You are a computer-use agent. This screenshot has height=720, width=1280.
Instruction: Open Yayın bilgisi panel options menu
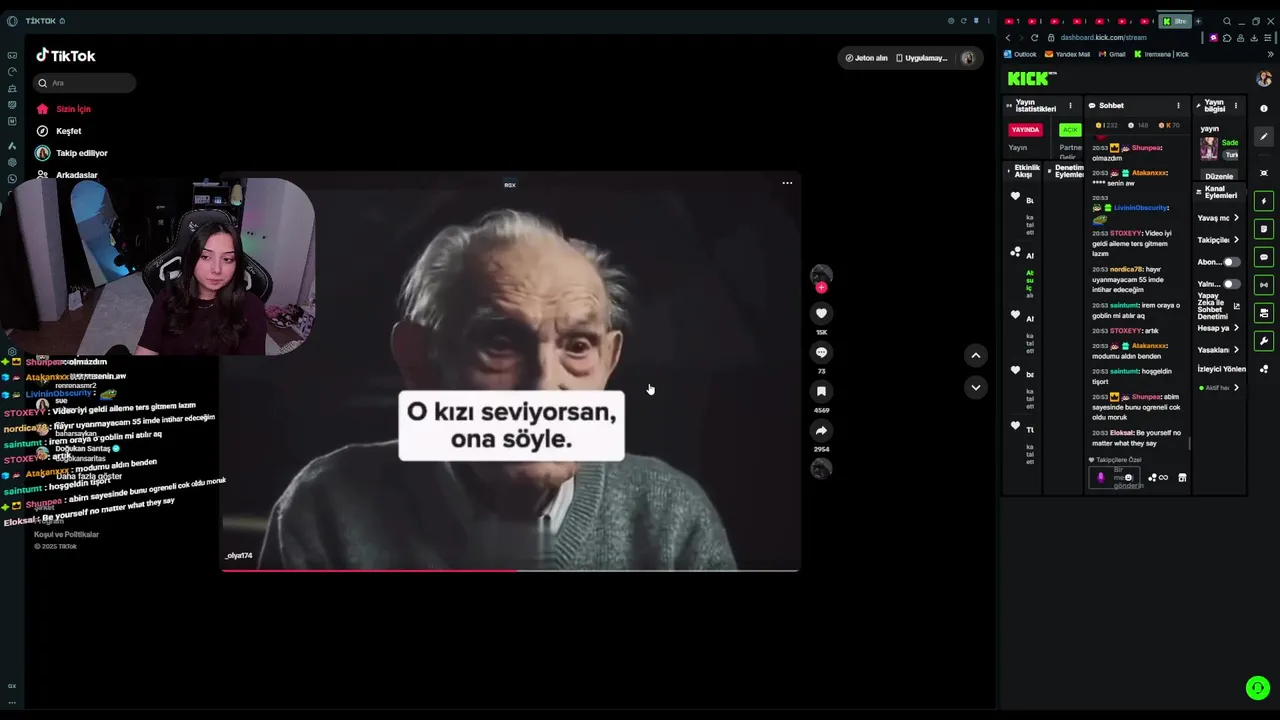1235,105
